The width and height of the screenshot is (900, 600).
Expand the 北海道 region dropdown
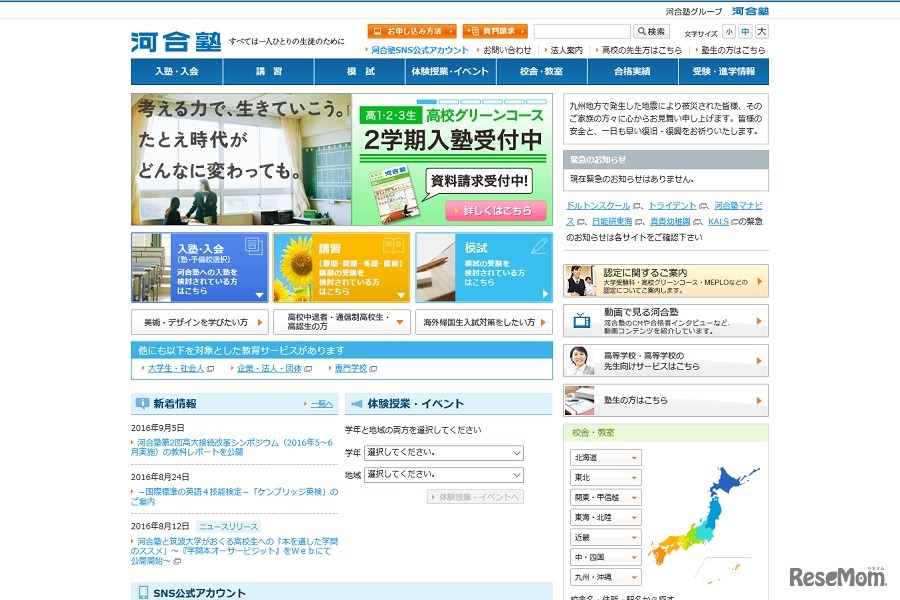[x=606, y=458]
